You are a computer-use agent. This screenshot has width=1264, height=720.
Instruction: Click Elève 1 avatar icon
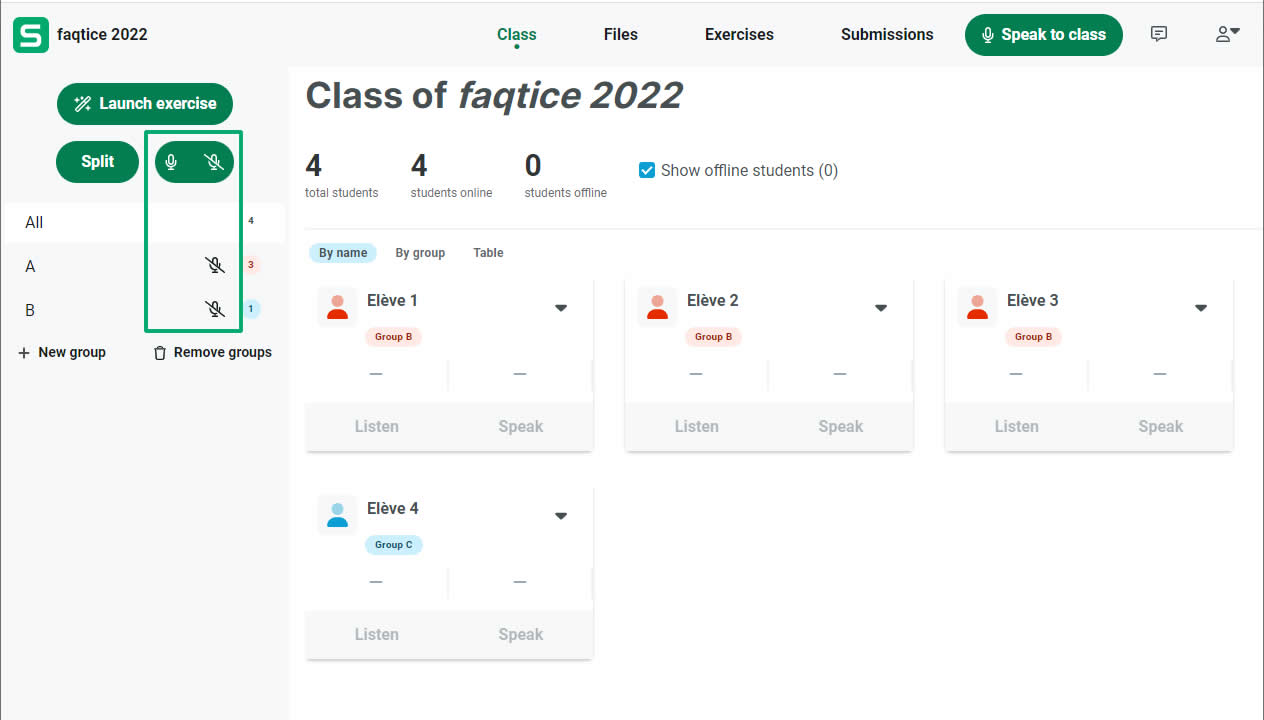(x=337, y=307)
